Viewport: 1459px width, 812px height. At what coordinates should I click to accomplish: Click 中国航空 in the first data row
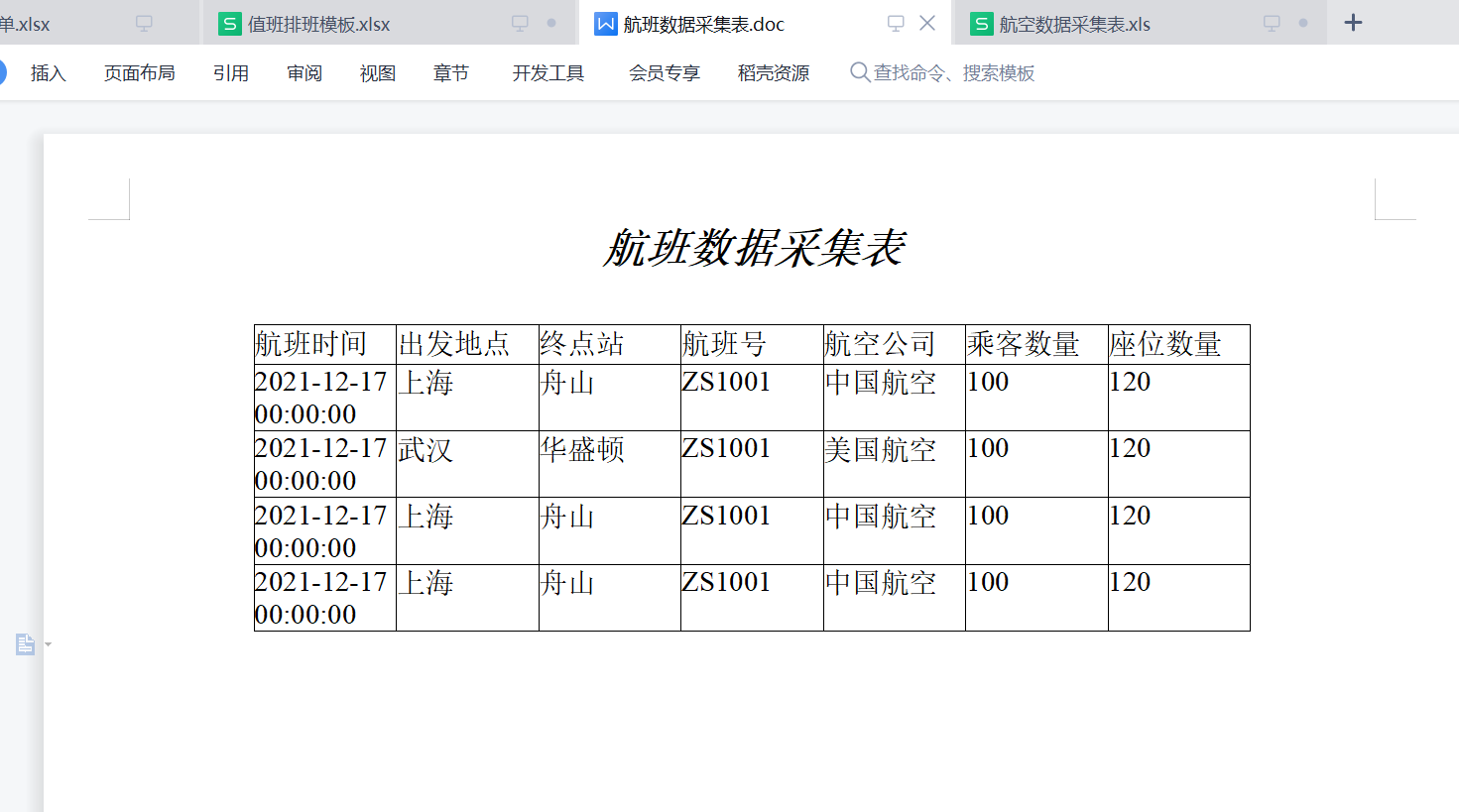pyautogui.click(x=881, y=383)
